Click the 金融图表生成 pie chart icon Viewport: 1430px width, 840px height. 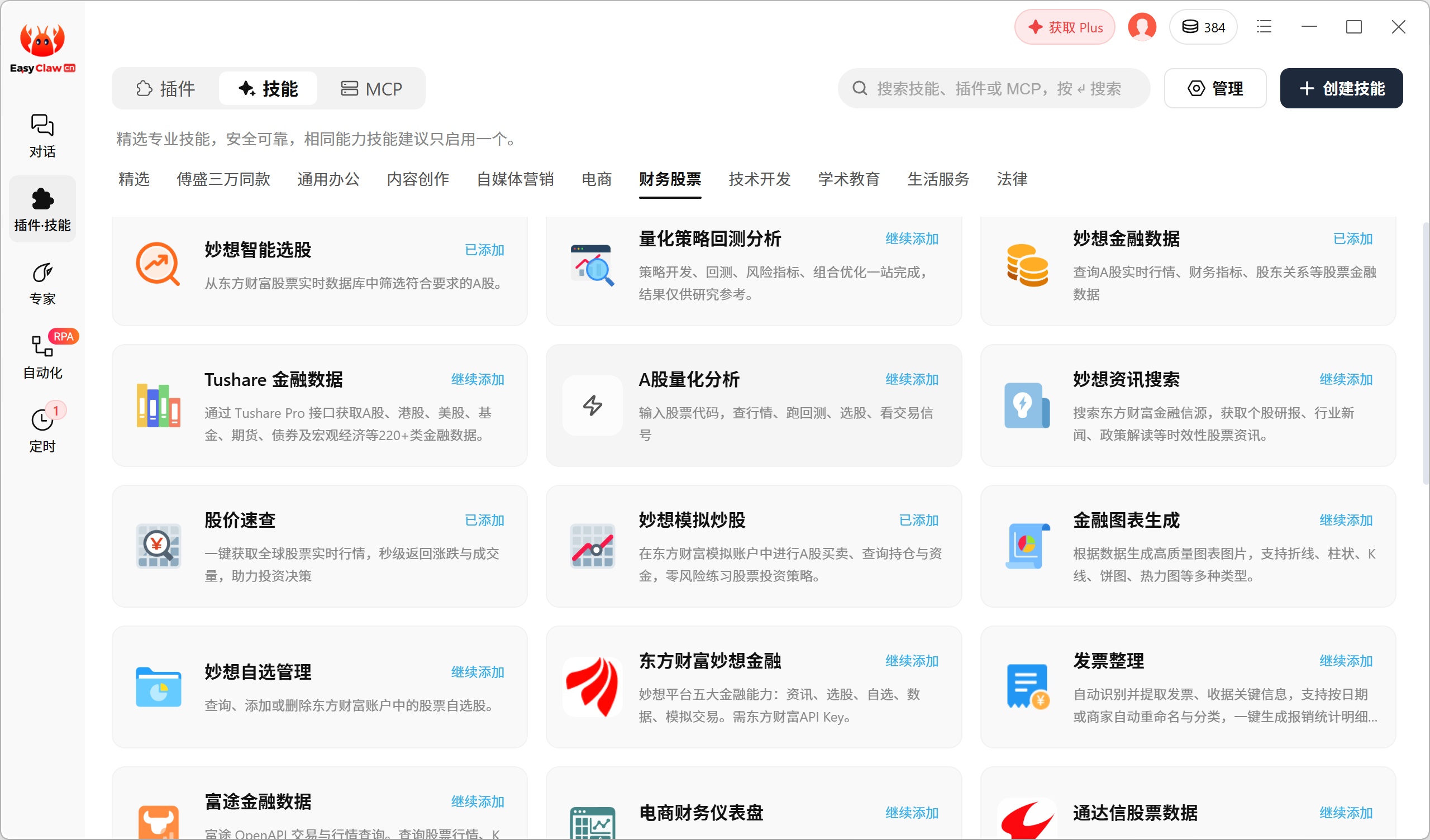[1027, 546]
